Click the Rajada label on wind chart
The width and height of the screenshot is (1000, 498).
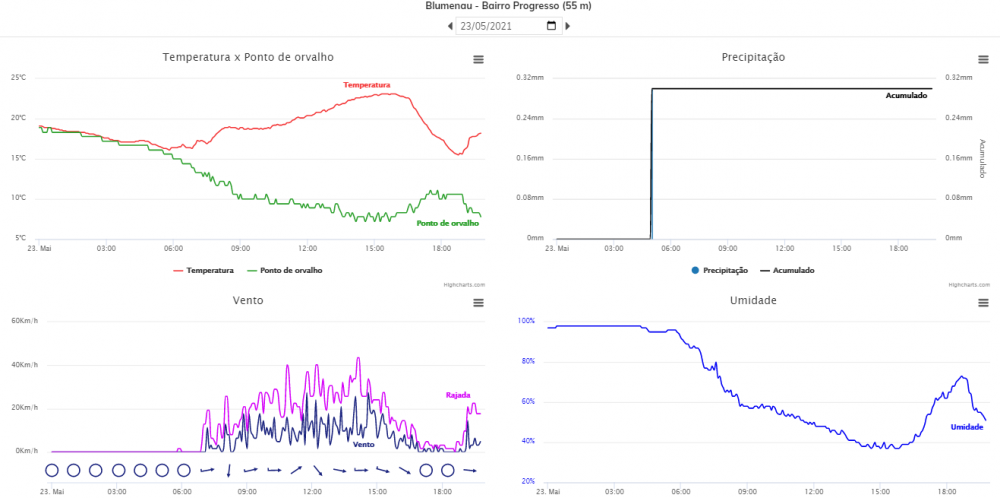[x=457, y=395]
